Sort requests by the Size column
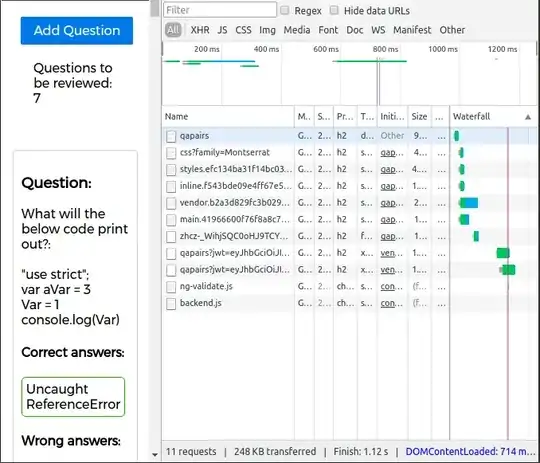540x463 pixels. 419,116
